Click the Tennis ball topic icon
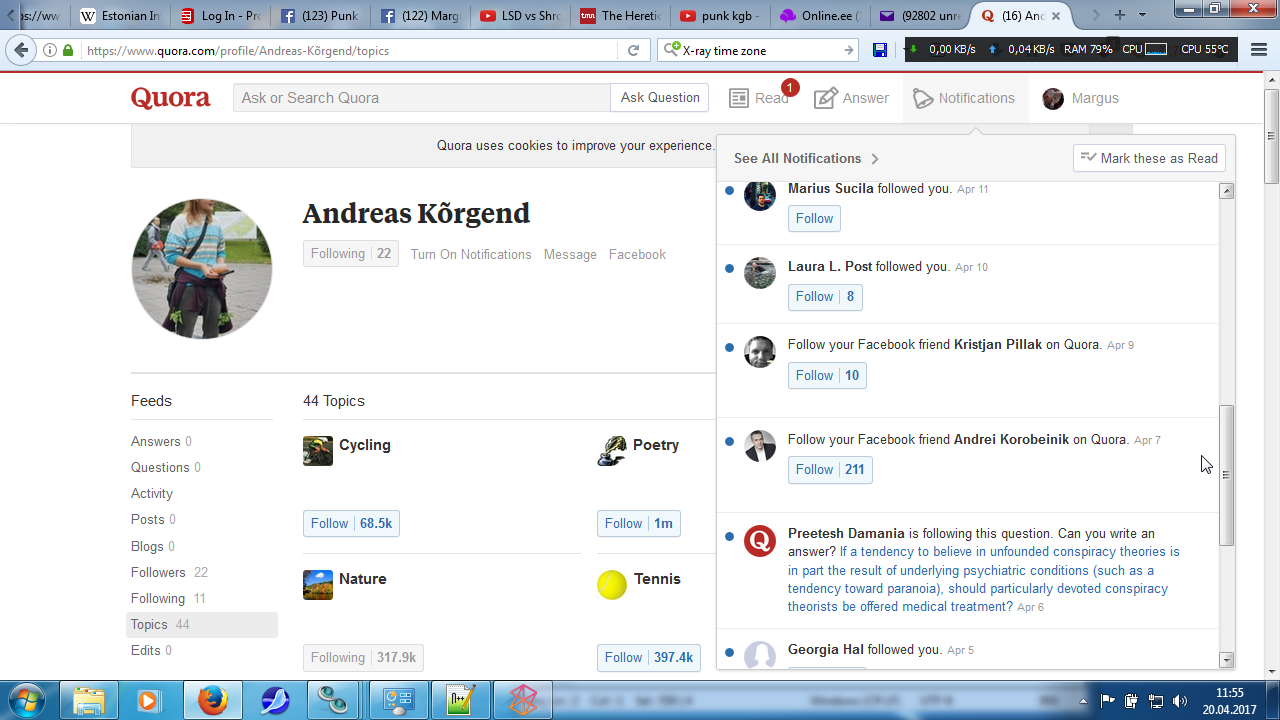 tap(612, 585)
